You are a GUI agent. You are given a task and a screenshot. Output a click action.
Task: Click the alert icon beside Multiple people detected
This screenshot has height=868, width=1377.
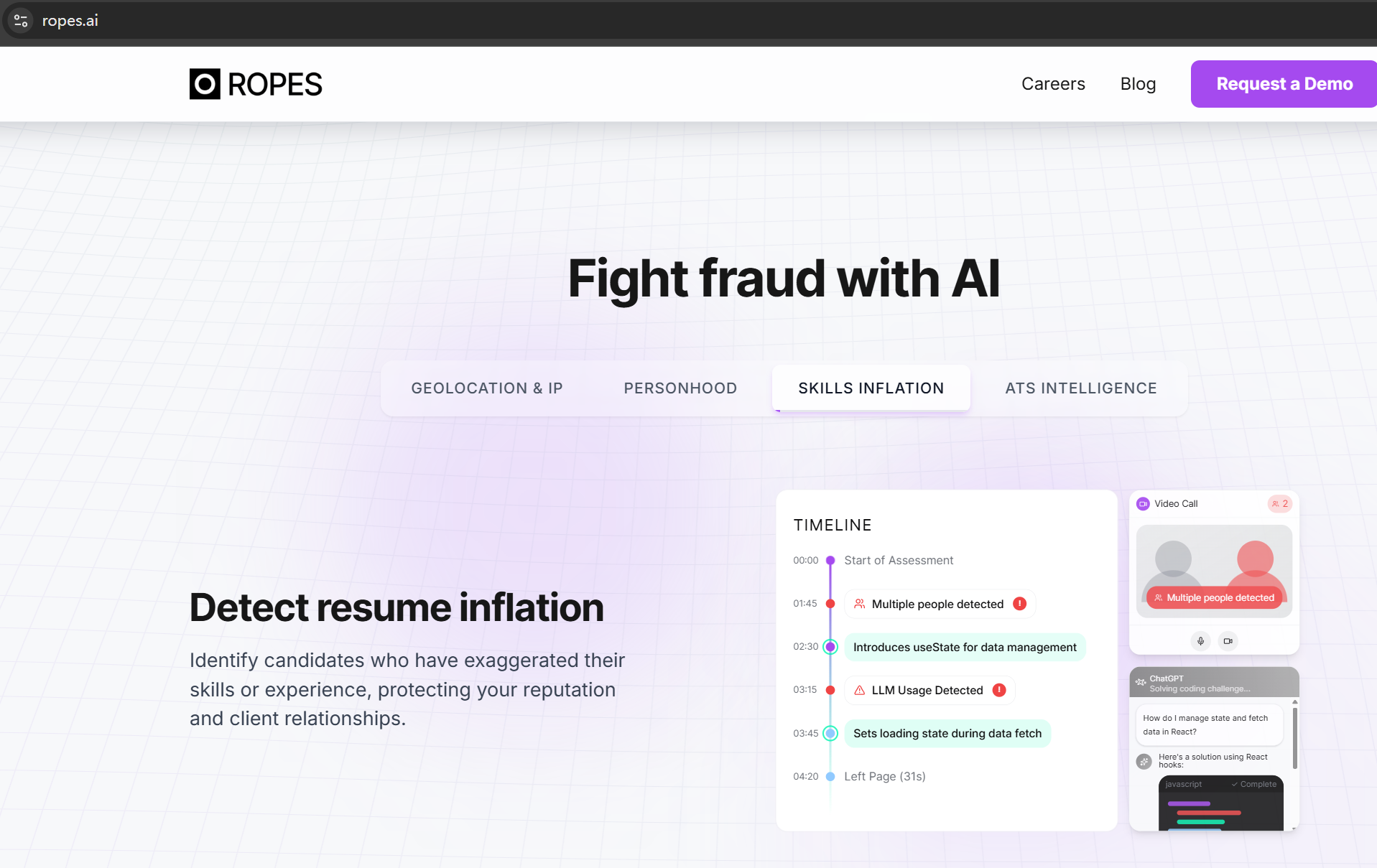[1019, 604]
